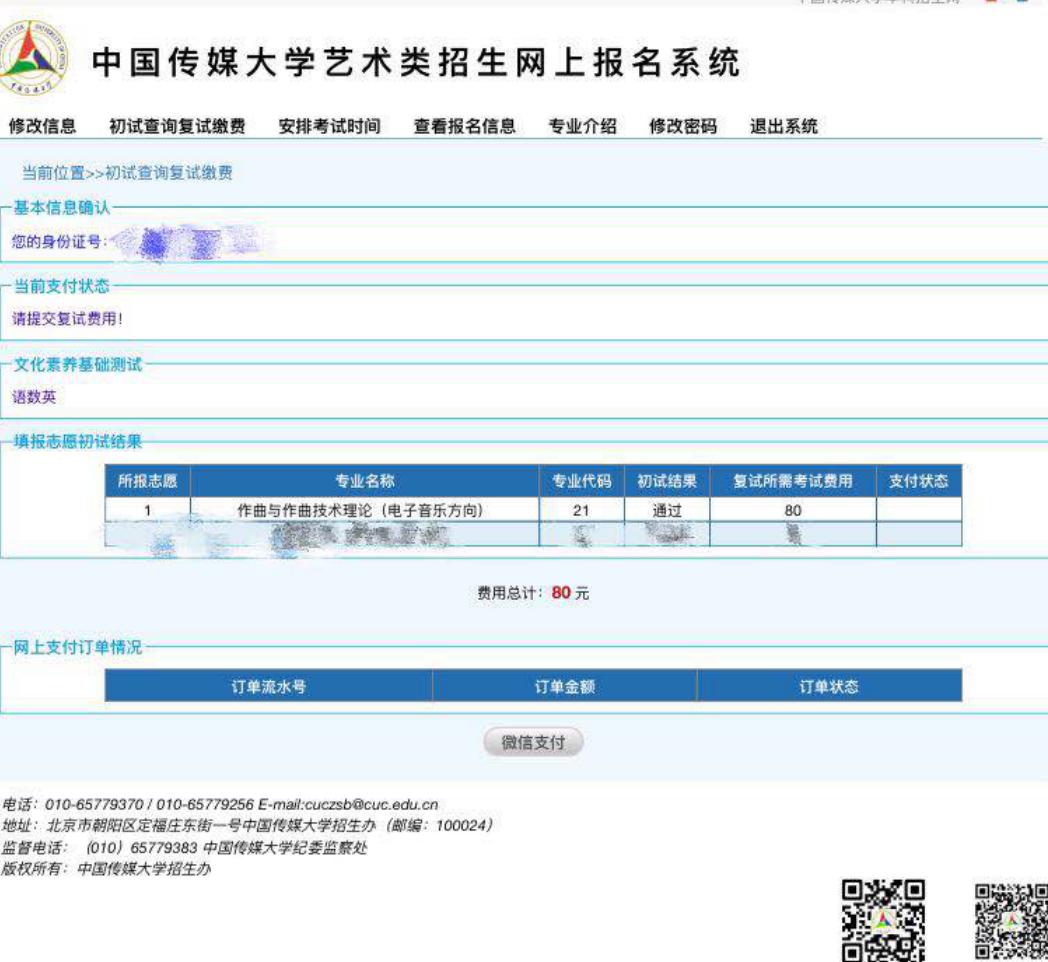This screenshot has height=962, width=1048.
Task: Click the 文化素养基础测试 section heading
Action: pos(78,364)
